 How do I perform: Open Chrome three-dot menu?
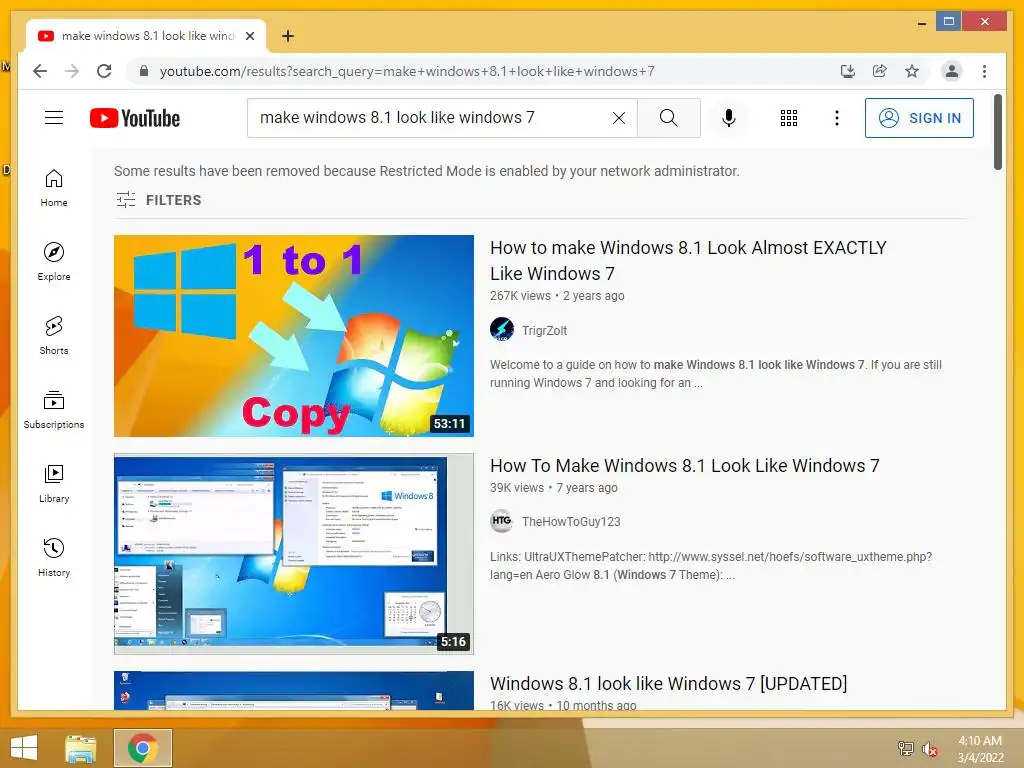(x=984, y=71)
